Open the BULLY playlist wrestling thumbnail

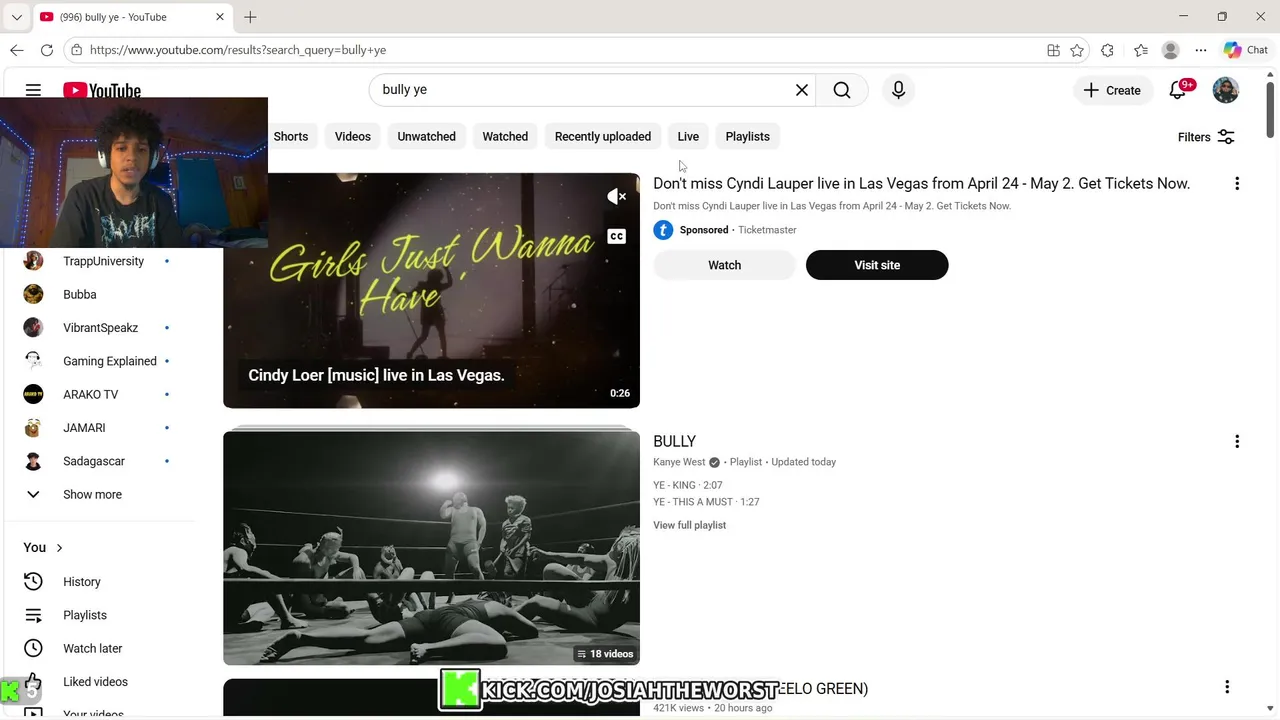[431, 548]
